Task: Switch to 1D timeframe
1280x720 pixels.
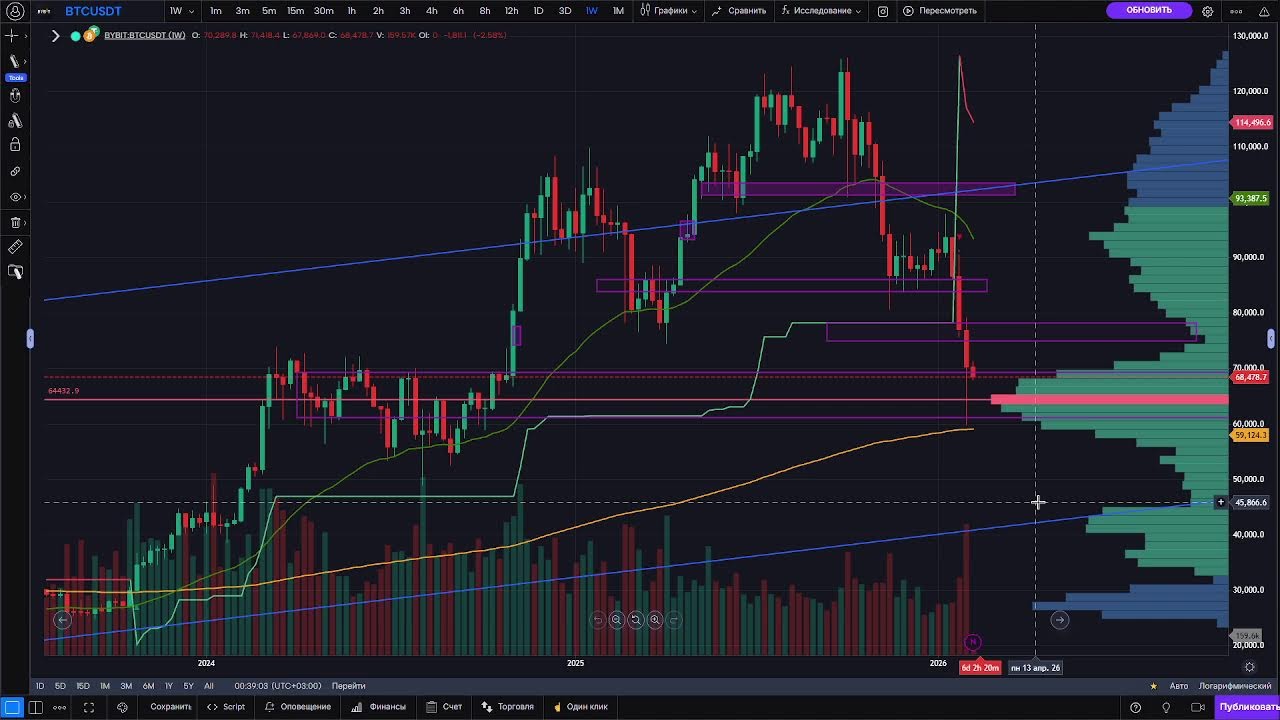Action: (x=538, y=11)
